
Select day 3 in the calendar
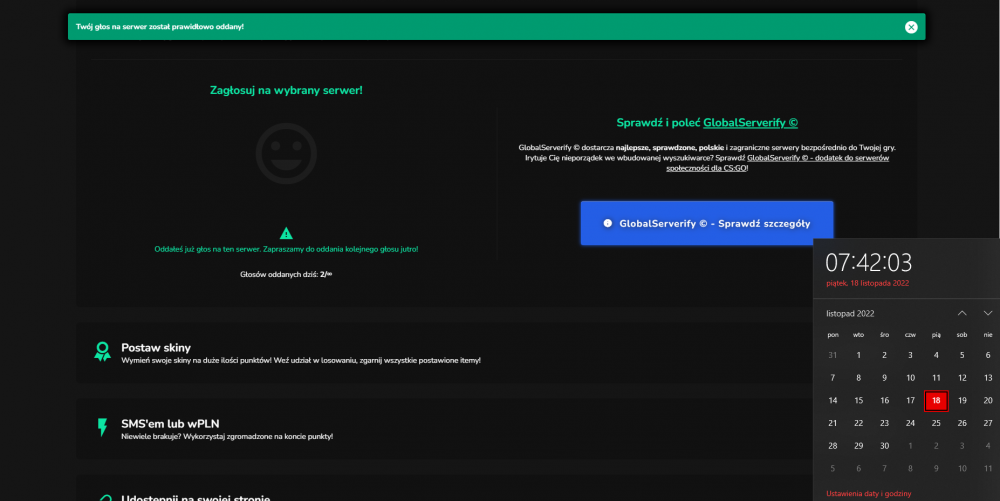pos(910,355)
